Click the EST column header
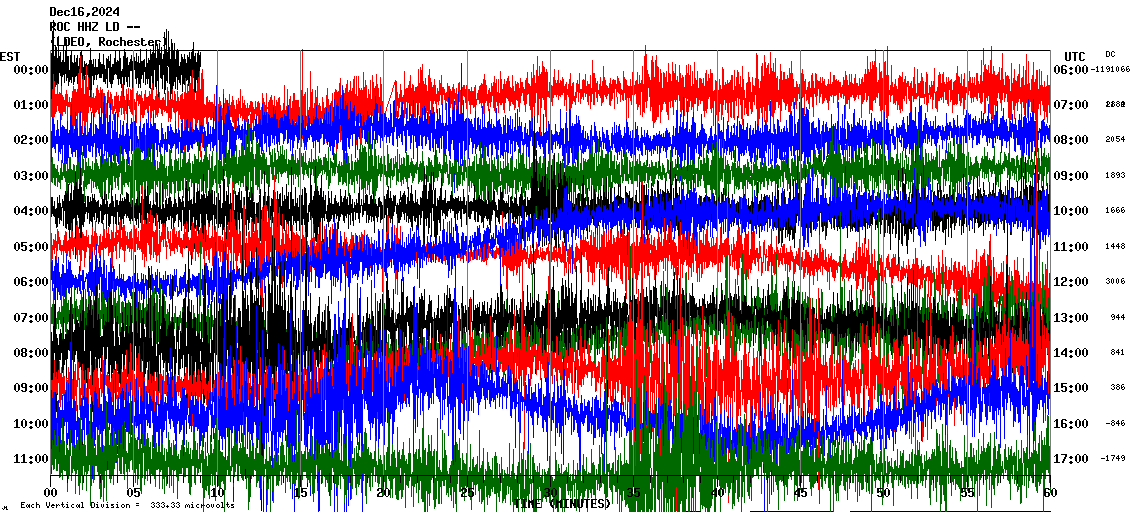 coord(10,56)
